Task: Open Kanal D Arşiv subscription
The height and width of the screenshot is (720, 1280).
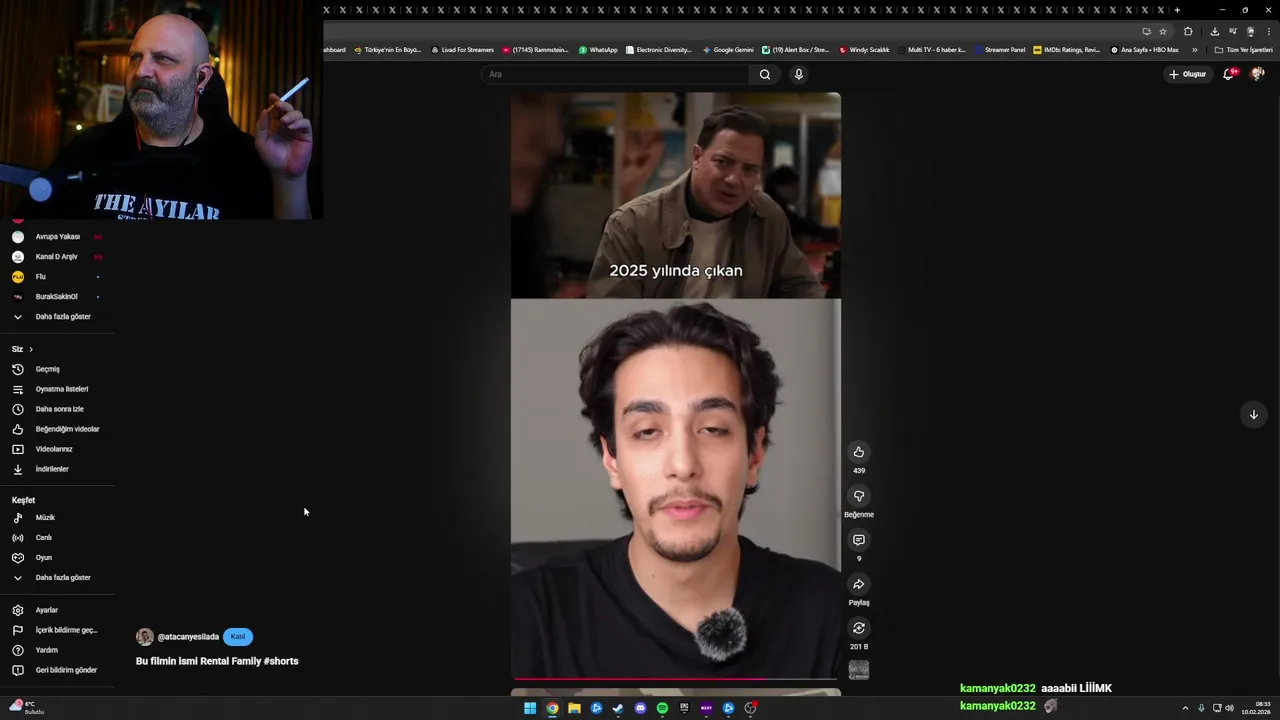Action: [x=58, y=257]
